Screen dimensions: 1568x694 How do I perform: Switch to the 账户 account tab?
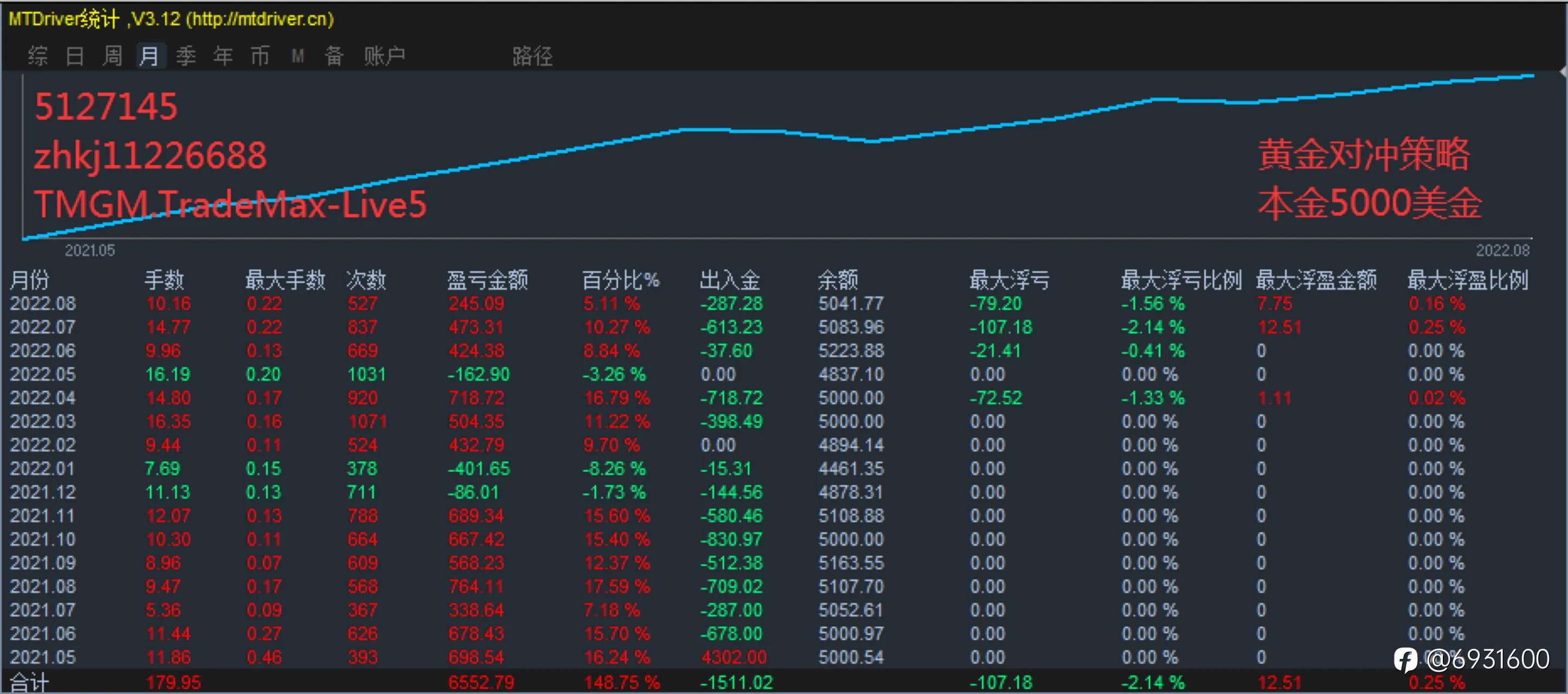385,56
